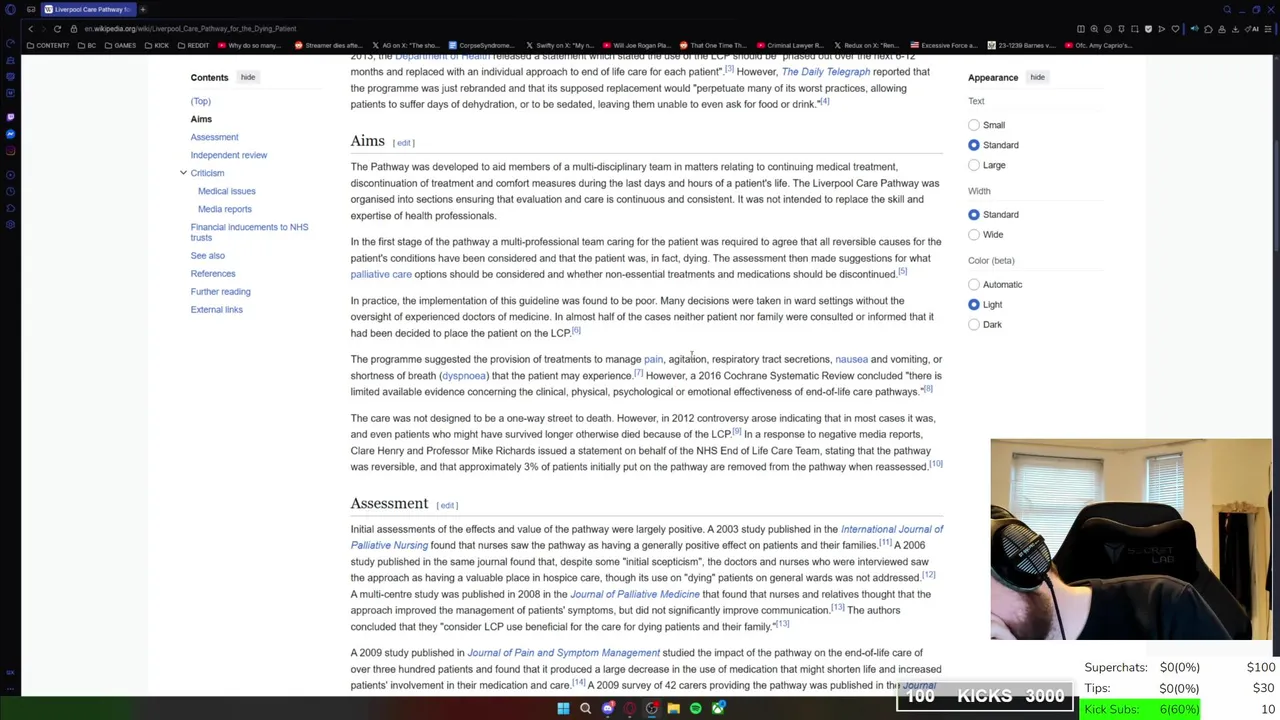Collapse the Criticism section in contents
The height and width of the screenshot is (720, 1280).
pos(183,173)
